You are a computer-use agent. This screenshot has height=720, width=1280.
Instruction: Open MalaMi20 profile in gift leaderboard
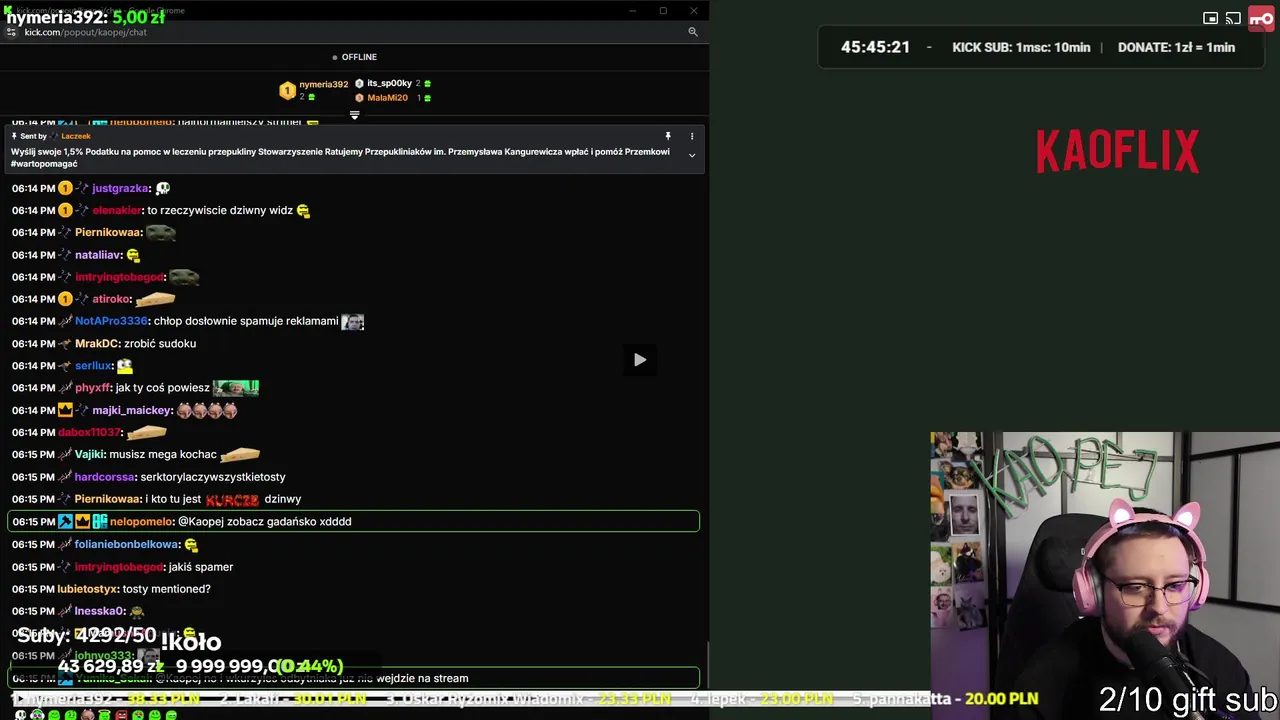(387, 98)
